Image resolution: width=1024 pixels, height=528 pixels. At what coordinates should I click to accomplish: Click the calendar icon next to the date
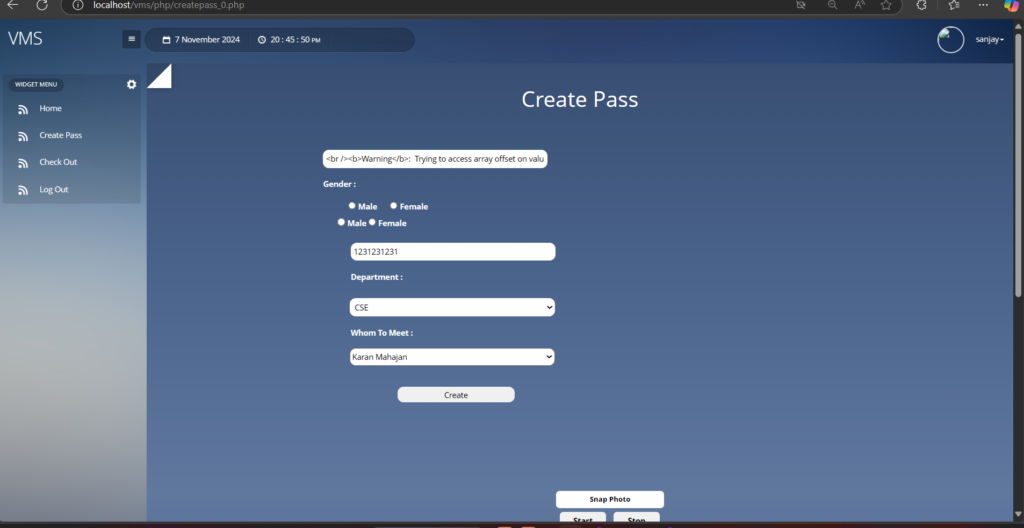click(x=167, y=40)
